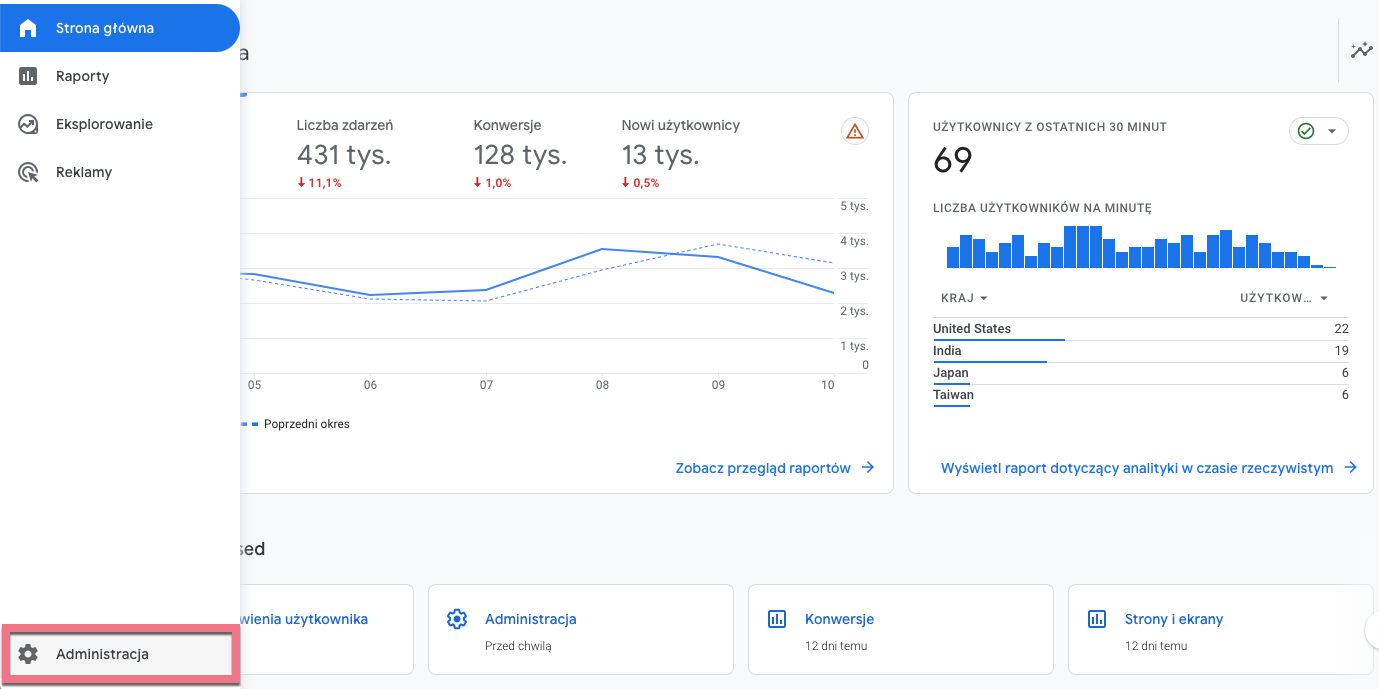Click the Strona główna home icon
The height and width of the screenshot is (689, 1379).
[x=28, y=28]
